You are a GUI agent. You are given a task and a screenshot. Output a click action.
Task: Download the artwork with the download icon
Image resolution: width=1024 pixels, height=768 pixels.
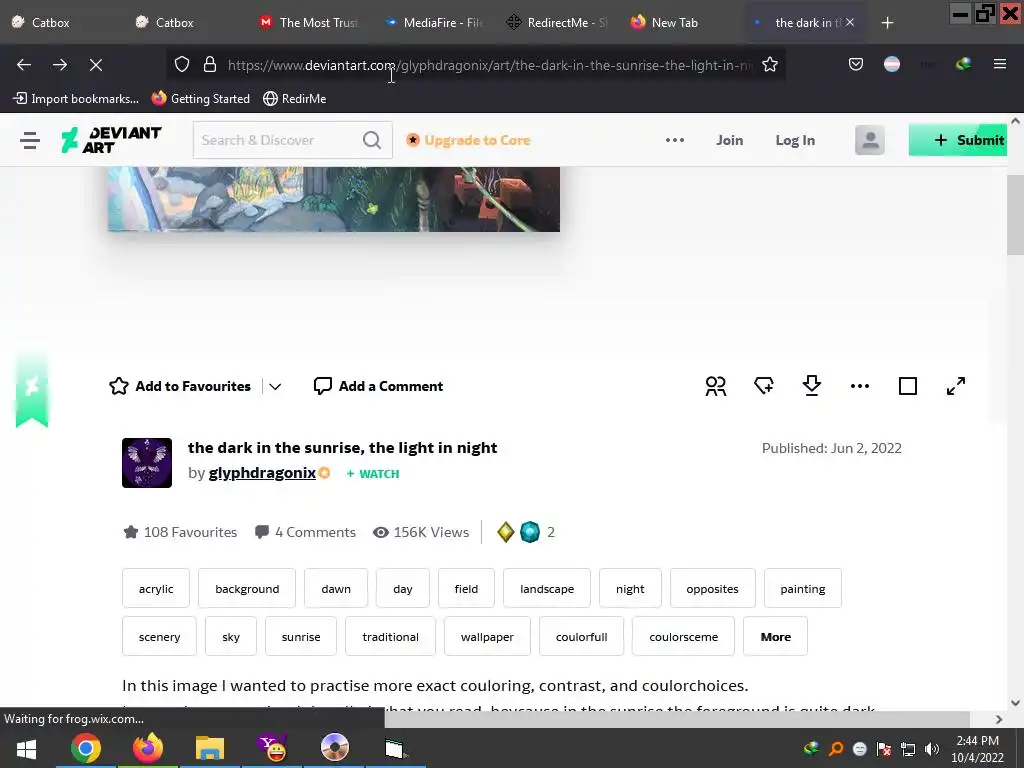click(811, 386)
